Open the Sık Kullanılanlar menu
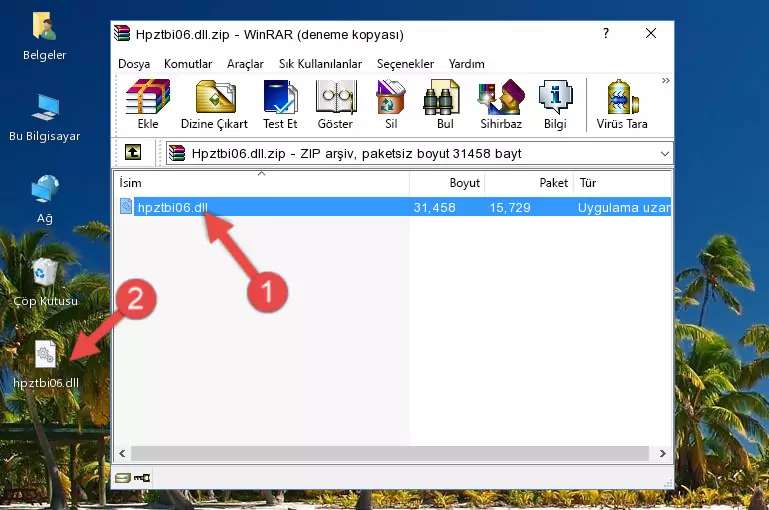Screen dimensions: 769x510 [x=320, y=64]
